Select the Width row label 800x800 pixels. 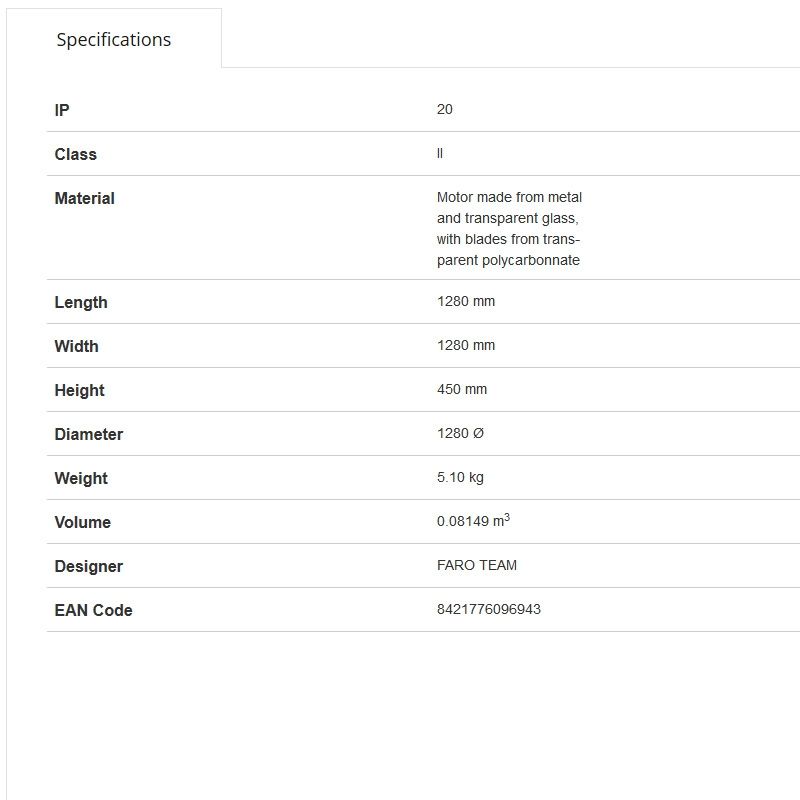click(x=76, y=346)
